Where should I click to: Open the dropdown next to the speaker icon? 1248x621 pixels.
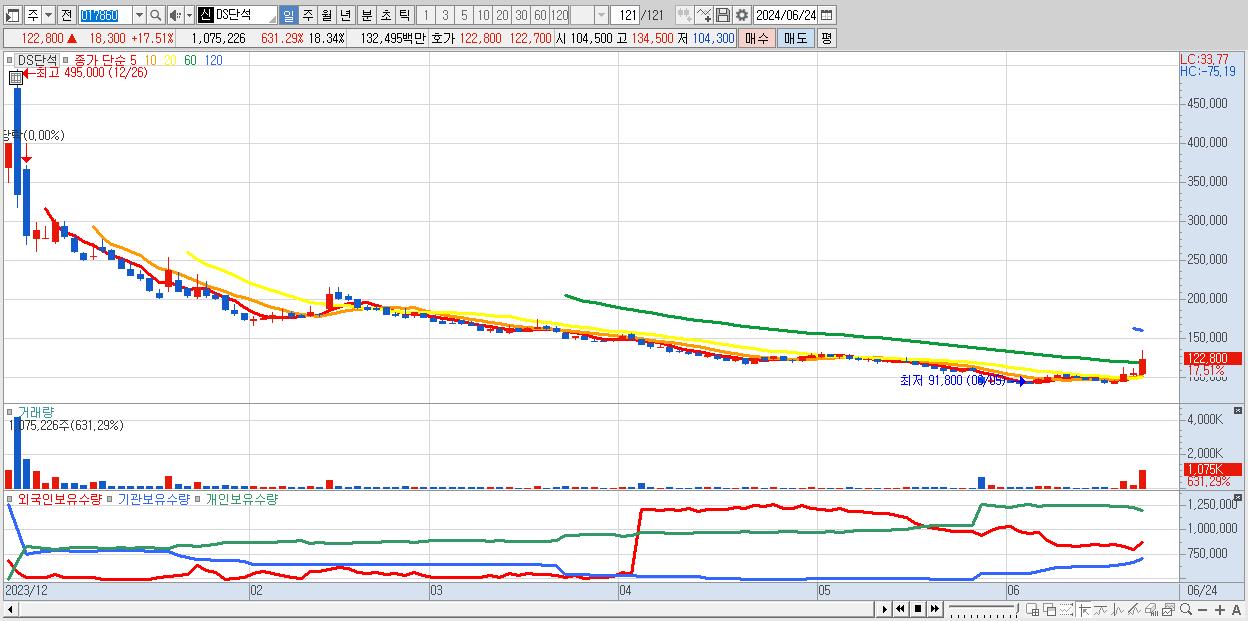tap(189, 15)
